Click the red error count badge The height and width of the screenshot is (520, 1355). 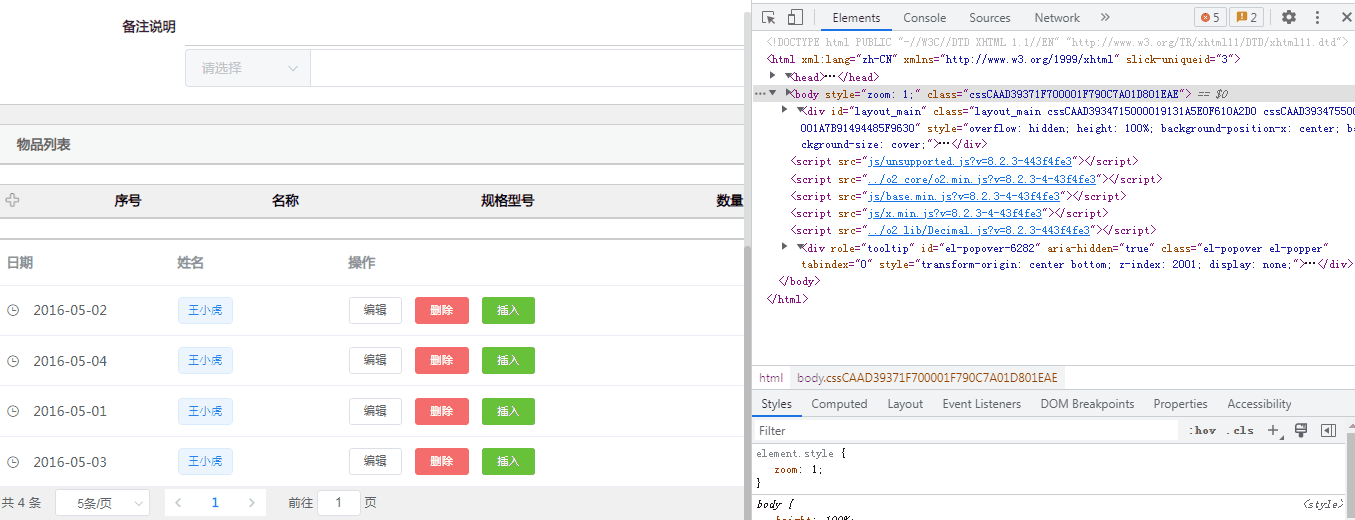[1210, 17]
